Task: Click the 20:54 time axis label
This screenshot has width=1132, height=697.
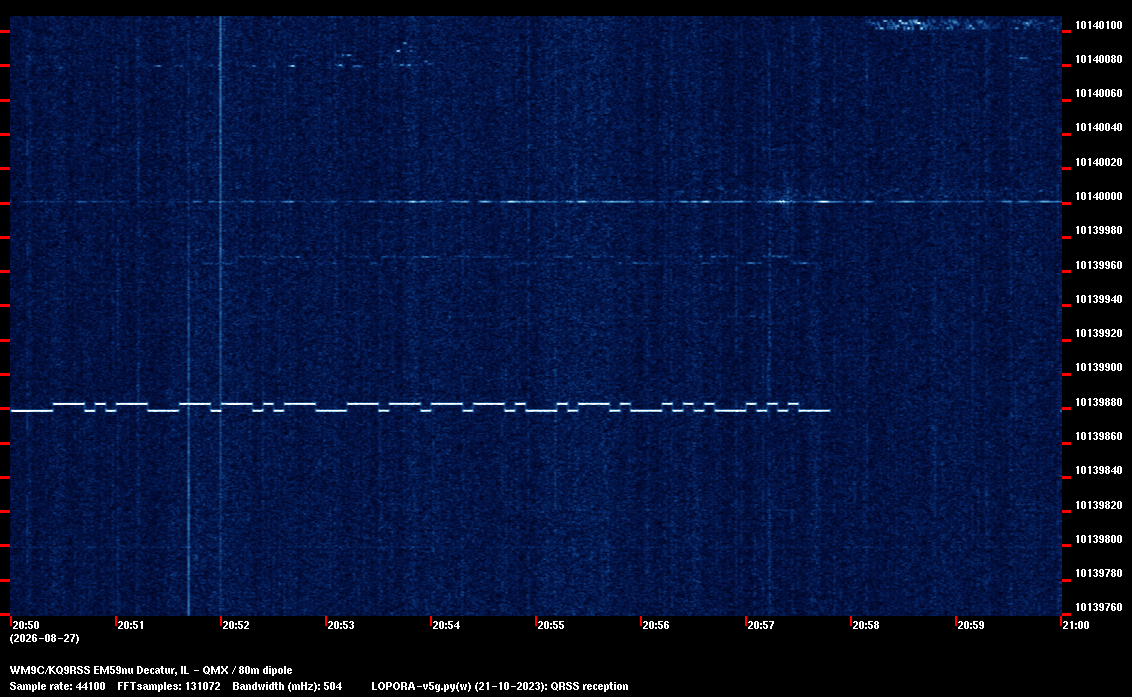Action: (446, 625)
